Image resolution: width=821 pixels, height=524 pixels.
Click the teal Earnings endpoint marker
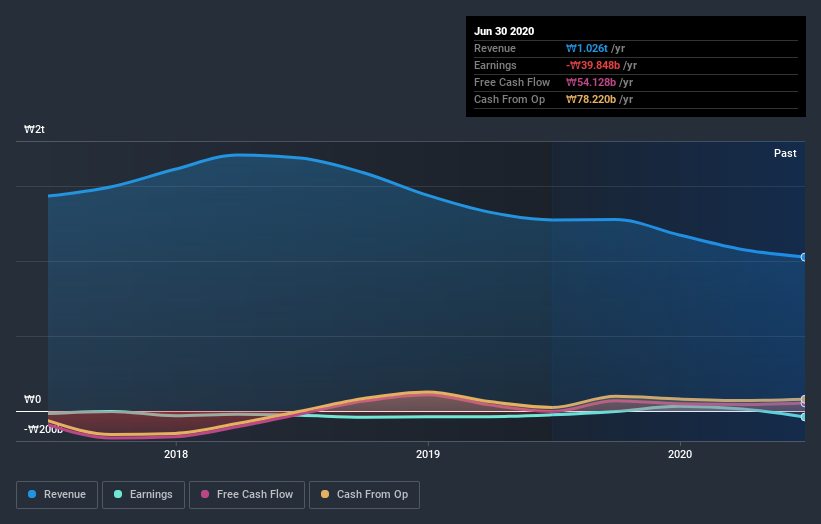pyautogui.click(x=804, y=417)
